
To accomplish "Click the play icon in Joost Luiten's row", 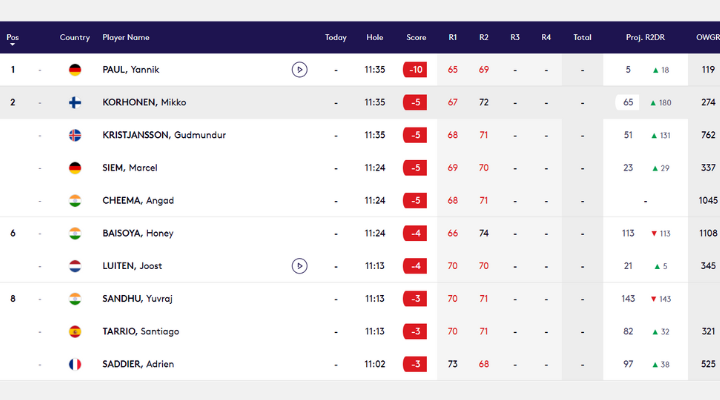I will [x=299, y=266].
